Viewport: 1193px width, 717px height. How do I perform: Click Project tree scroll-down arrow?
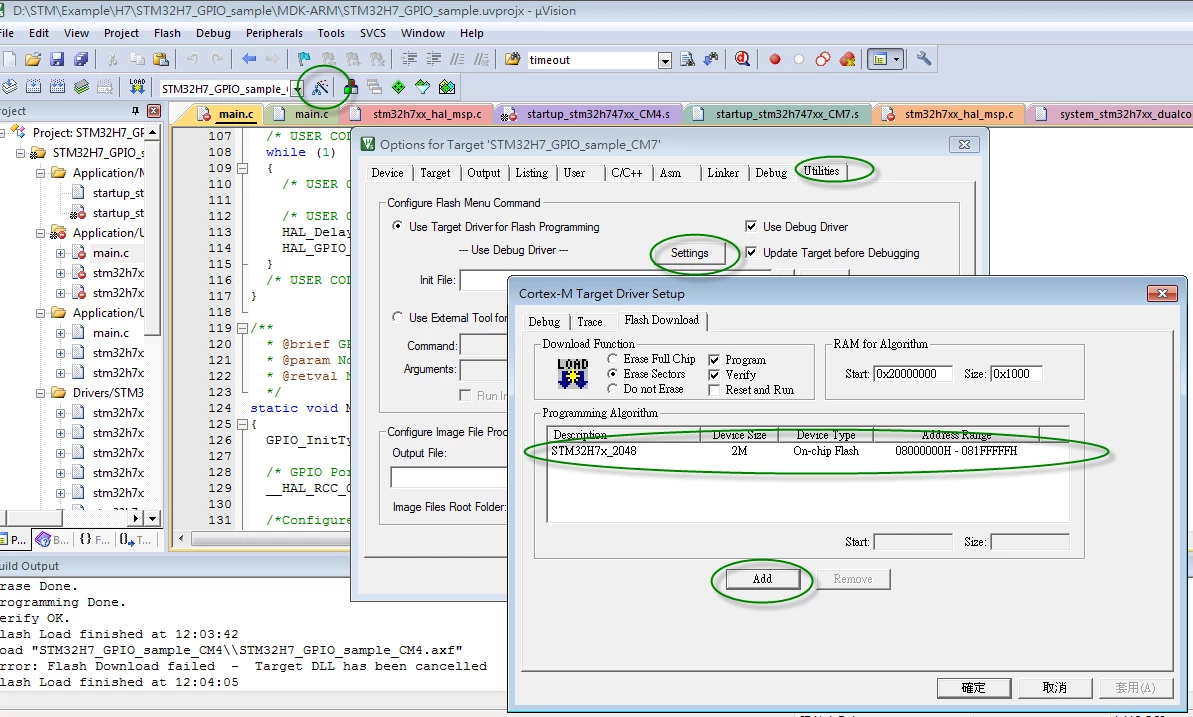[x=153, y=518]
